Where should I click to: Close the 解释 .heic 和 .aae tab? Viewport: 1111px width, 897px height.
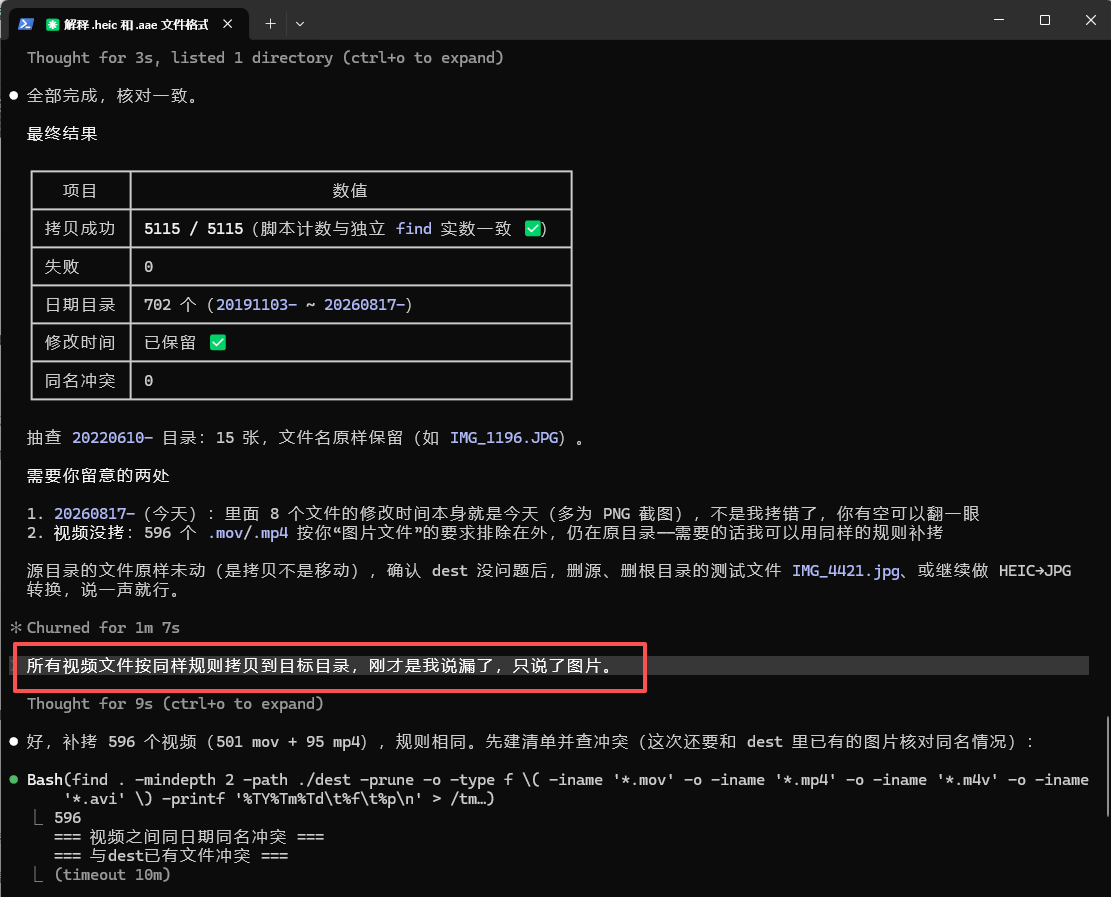(227, 24)
